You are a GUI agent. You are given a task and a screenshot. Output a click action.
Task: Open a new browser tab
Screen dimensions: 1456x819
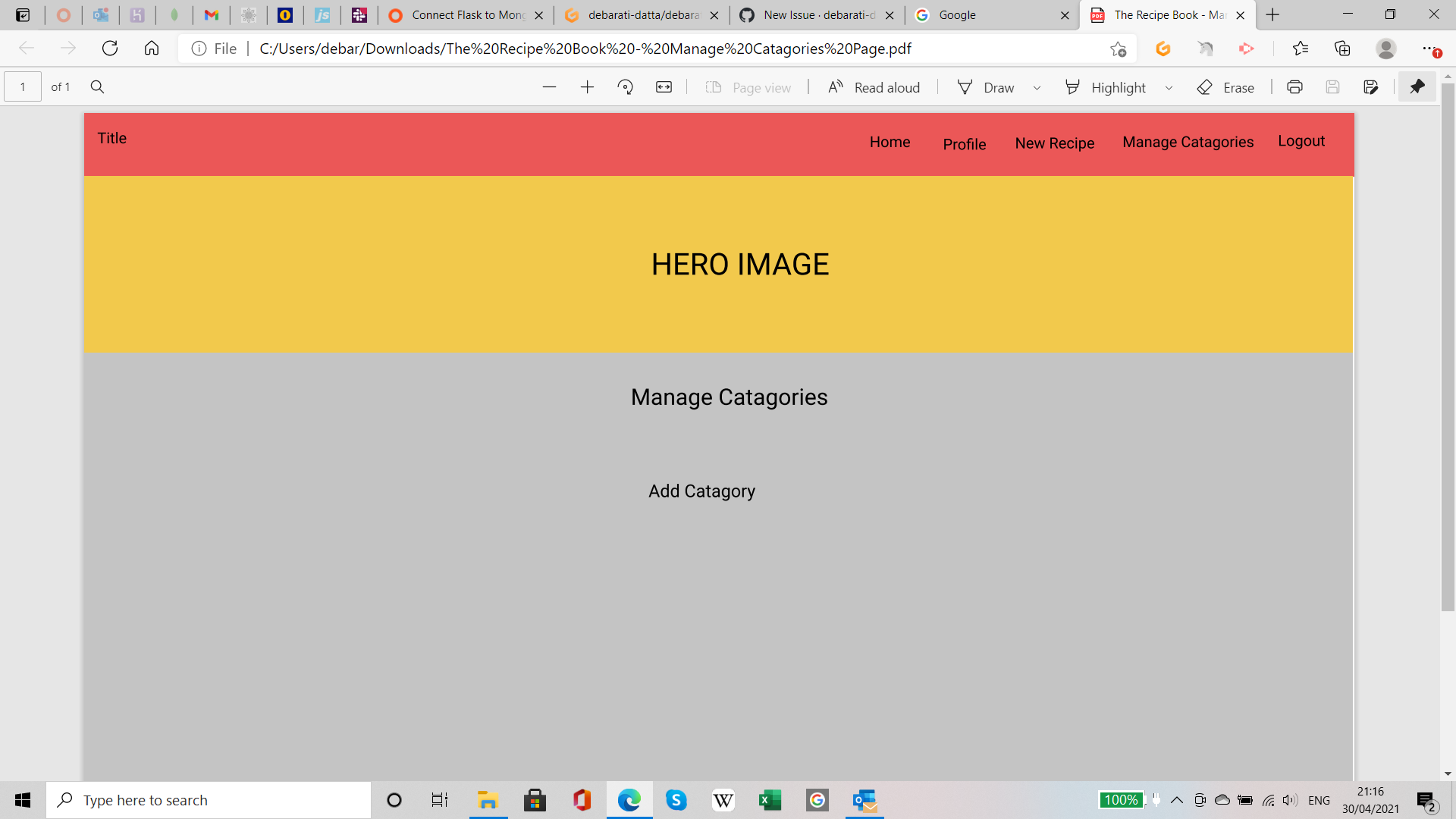(1272, 15)
